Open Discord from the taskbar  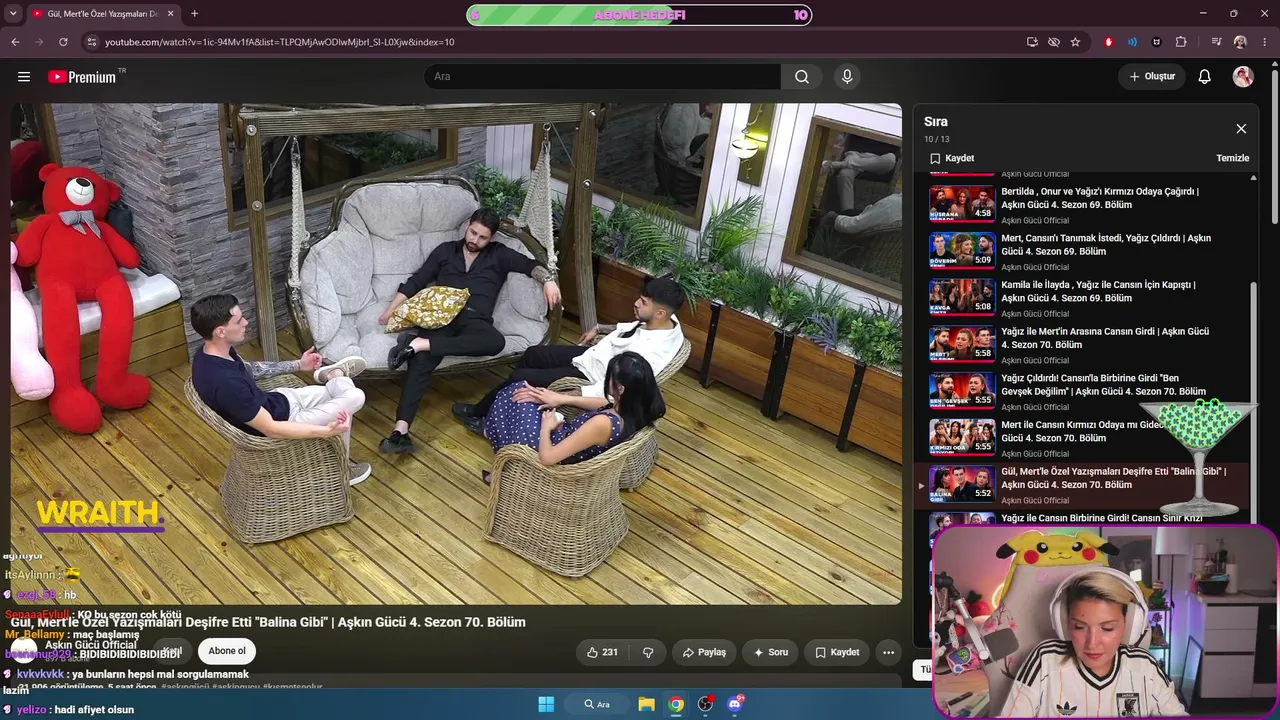click(x=735, y=704)
